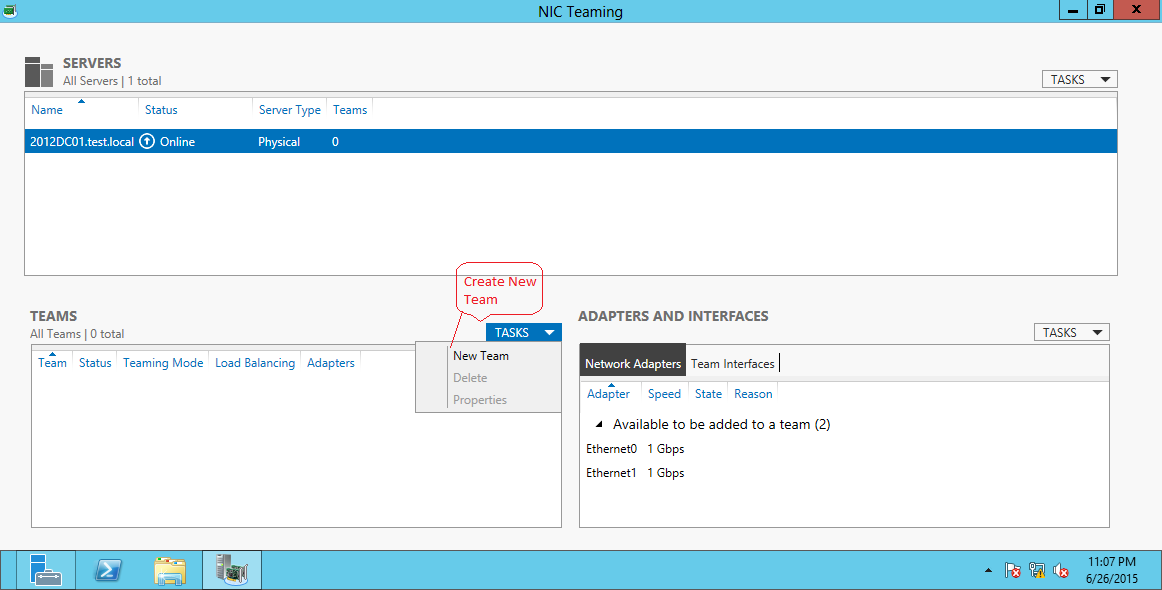Open the TASKS dropdown in Adapters and Interfaces
Image resolution: width=1162 pixels, height=590 pixels.
pos(1071,331)
